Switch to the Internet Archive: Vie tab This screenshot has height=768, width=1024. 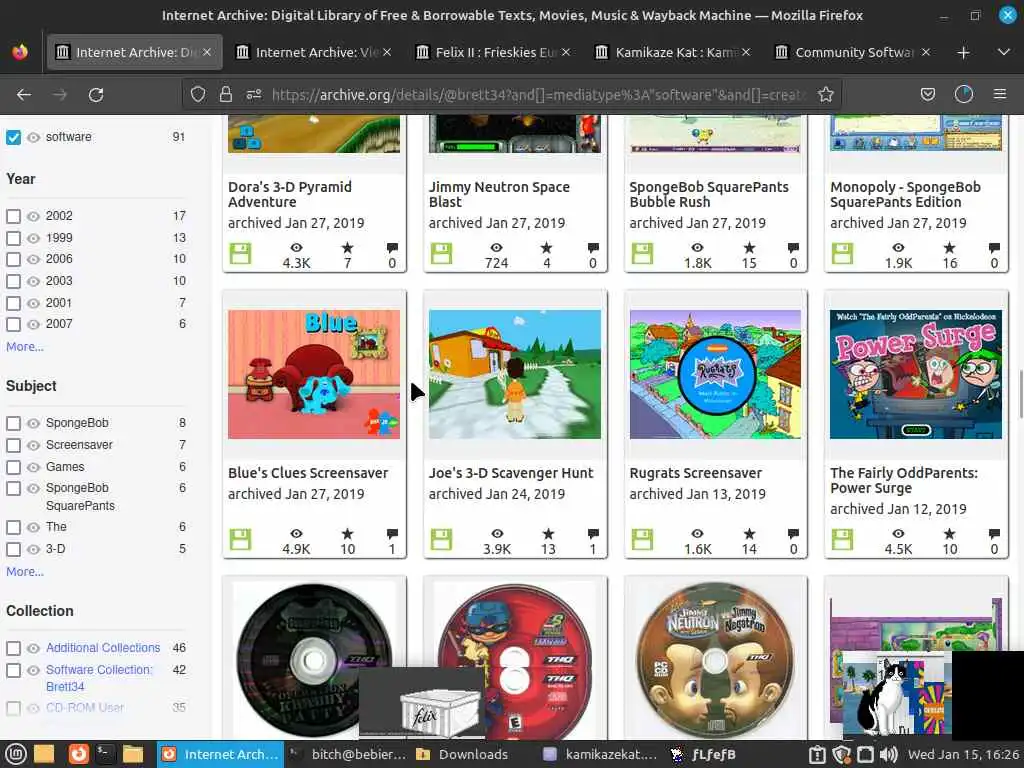[x=313, y=52]
